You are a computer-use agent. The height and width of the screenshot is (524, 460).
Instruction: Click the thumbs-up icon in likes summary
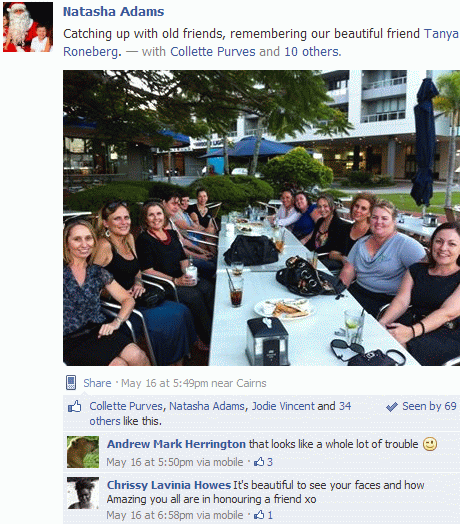click(x=75, y=406)
